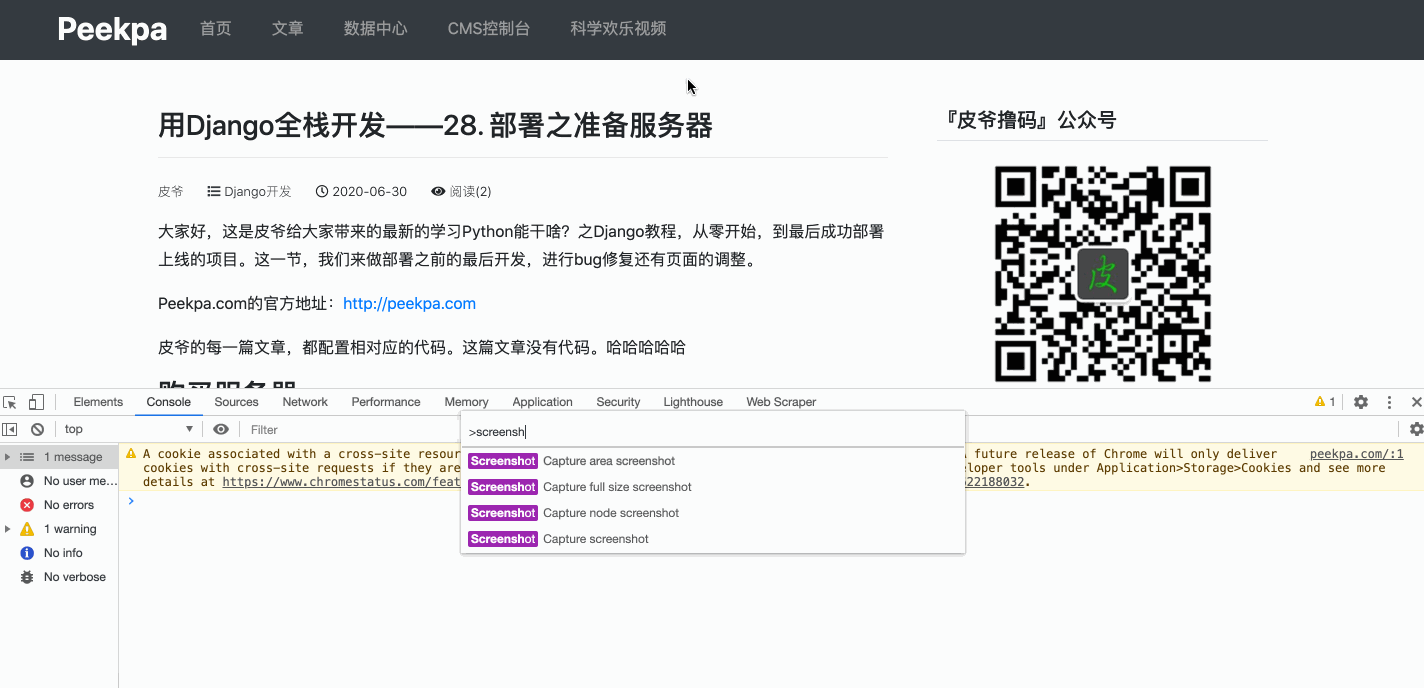Open the Memory tab
The width and height of the screenshot is (1424, 688).
467,402
